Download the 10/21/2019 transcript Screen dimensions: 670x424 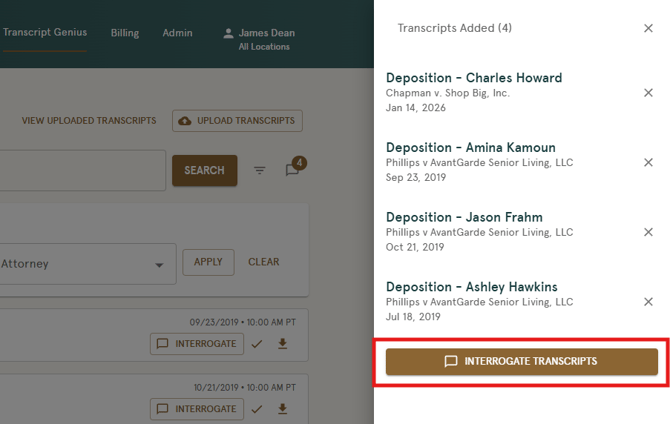pyautogui.click(x=283, y=409)
